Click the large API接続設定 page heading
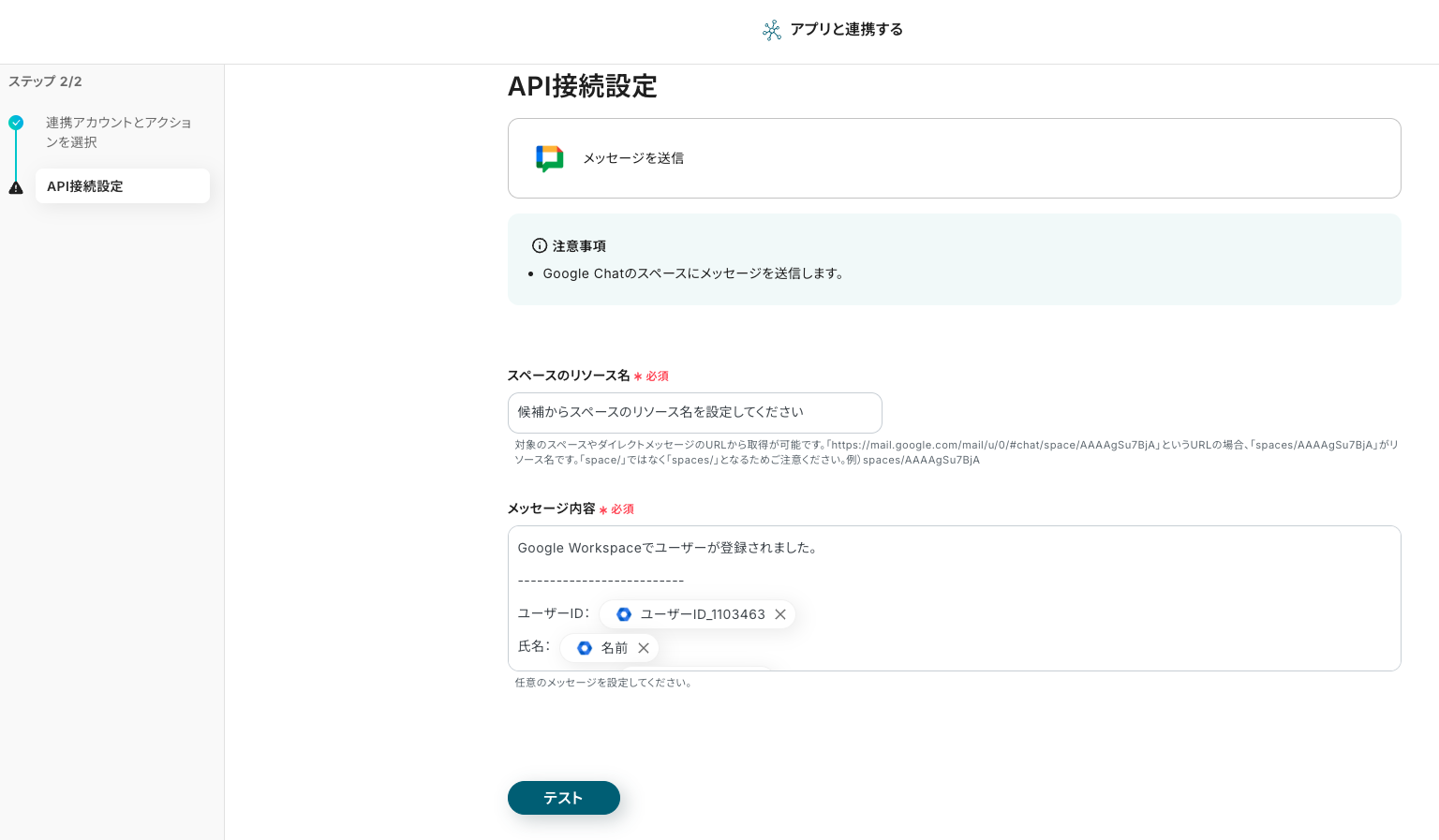 coord(582,86)
